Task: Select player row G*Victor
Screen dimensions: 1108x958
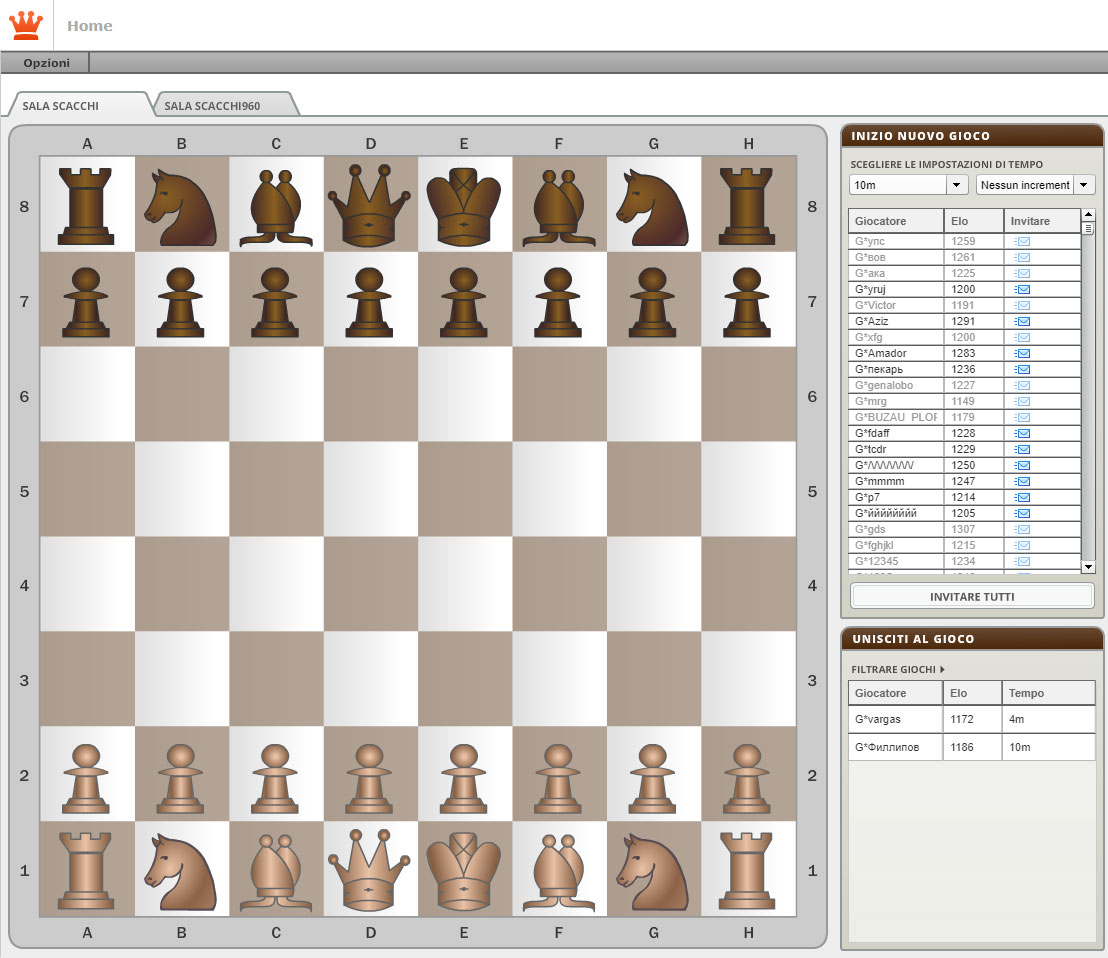Action: pyautogui.click(x=965, y=305)
